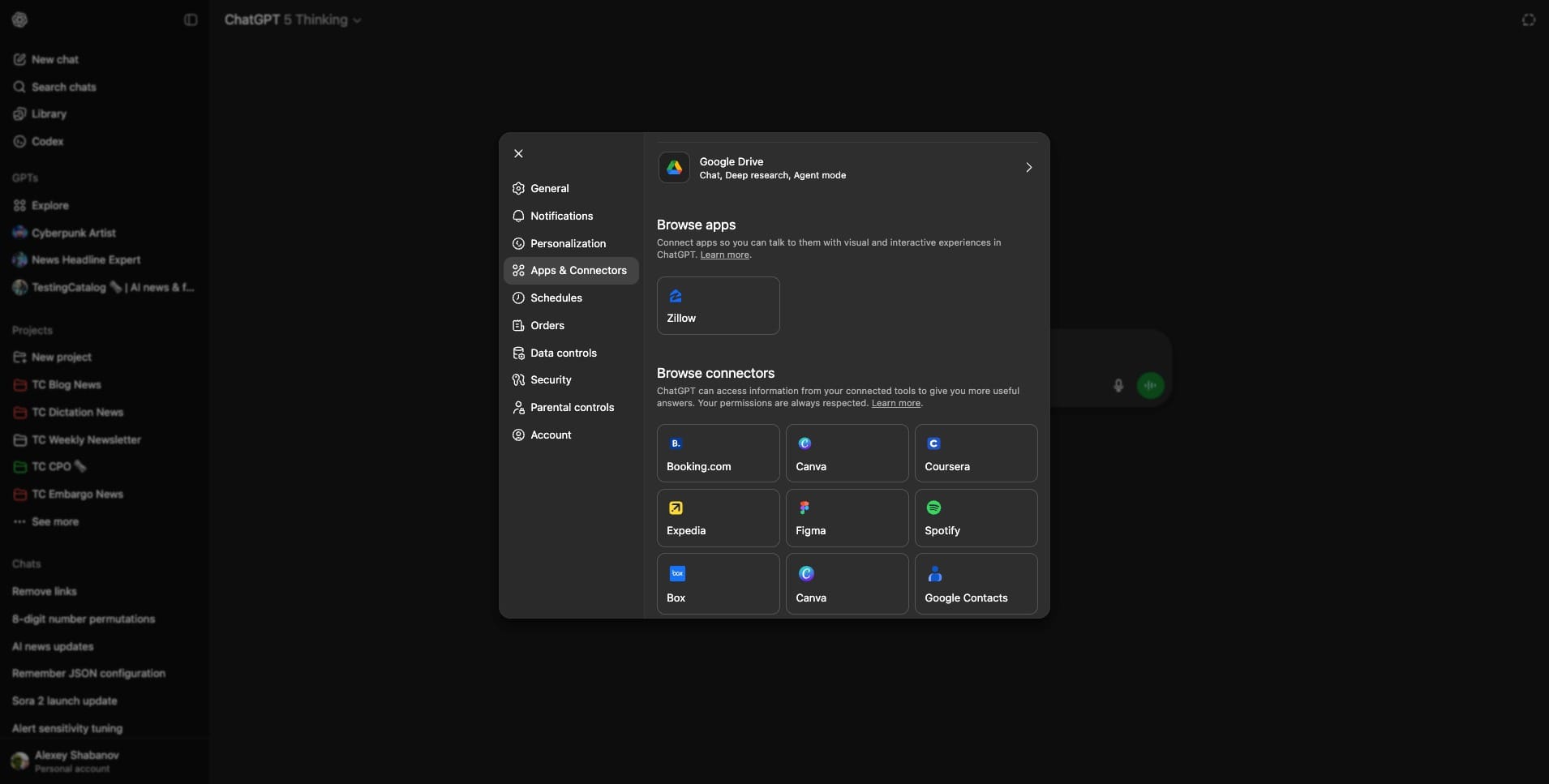Open Search chats in the sidebar

point(104,87)
